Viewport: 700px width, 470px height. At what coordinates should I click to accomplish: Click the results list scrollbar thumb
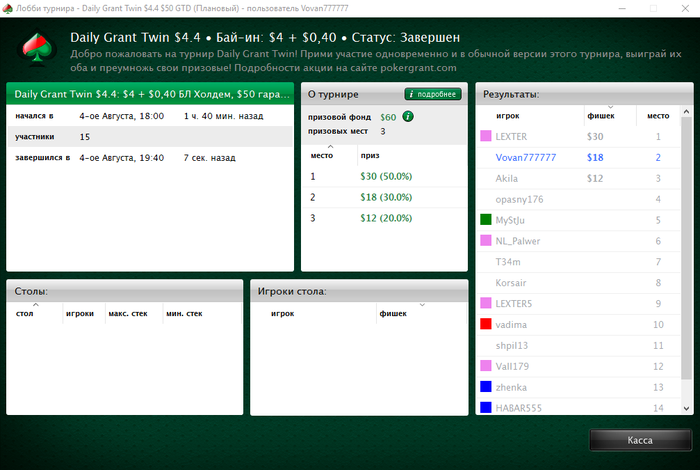point(686,248)
